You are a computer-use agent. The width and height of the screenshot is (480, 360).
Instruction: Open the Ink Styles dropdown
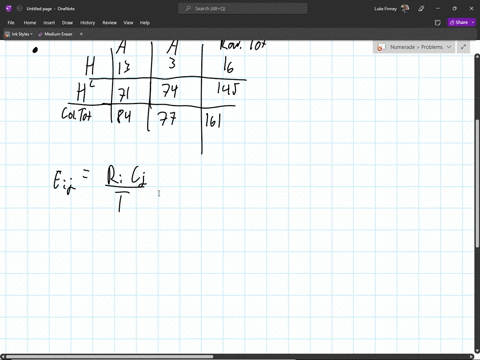click(x=19, y=34)
